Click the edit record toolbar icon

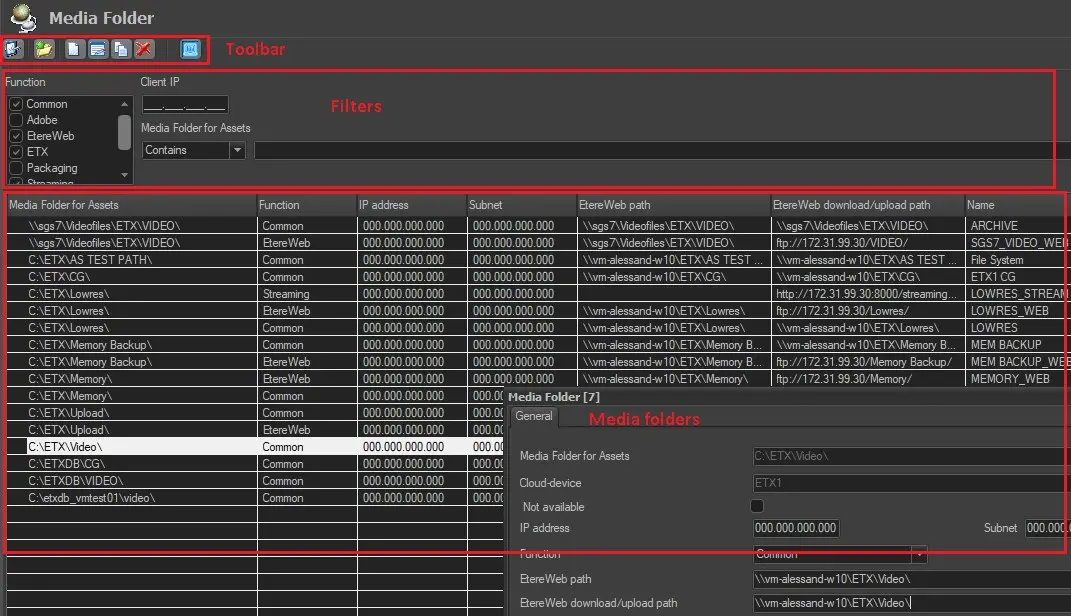click(98, 49)
